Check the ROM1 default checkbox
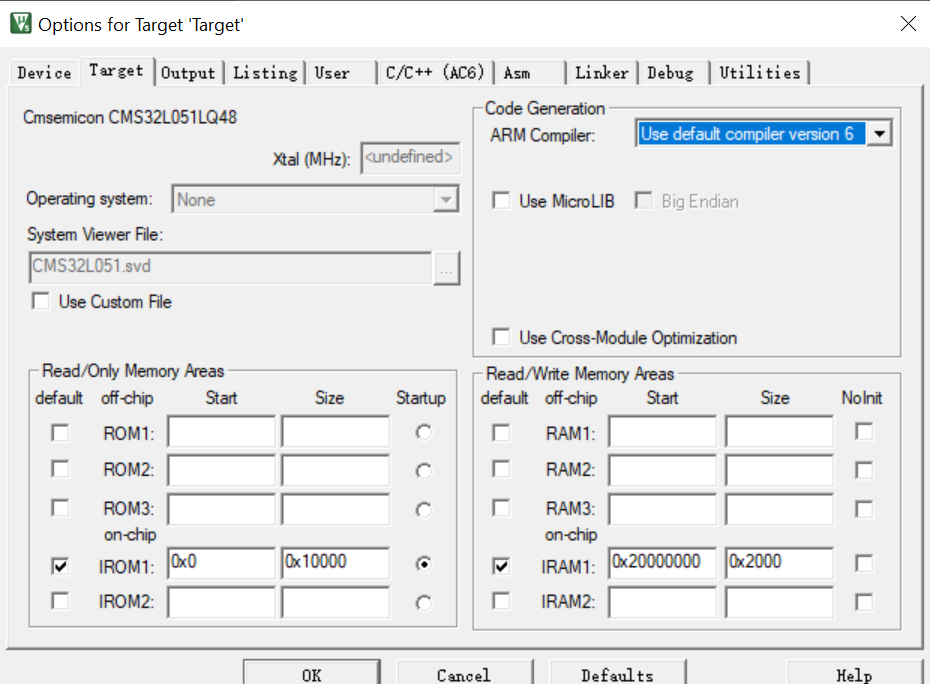The image size is (930, 684). click(60, 432)
